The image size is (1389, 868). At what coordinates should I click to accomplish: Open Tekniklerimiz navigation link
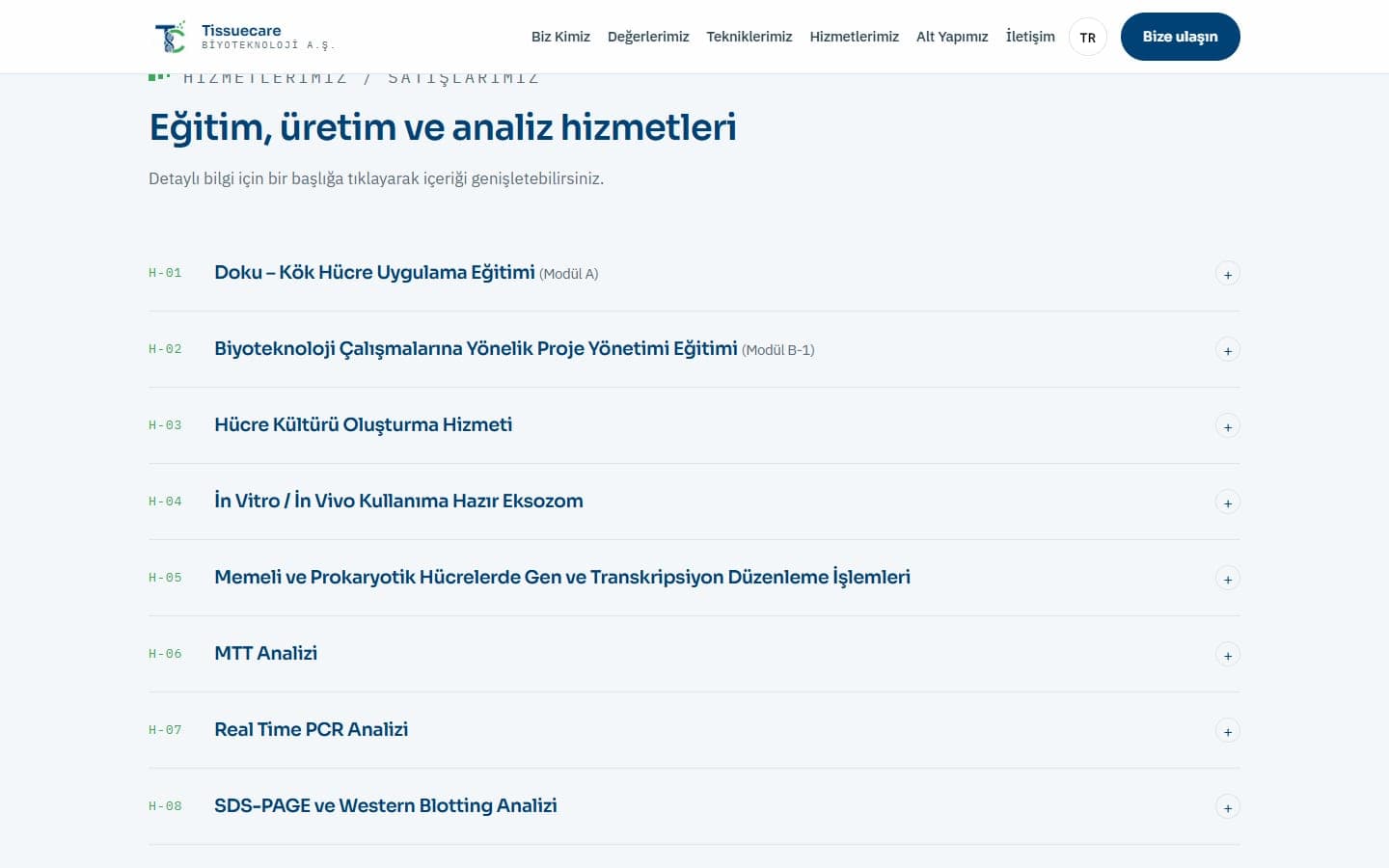749,37
